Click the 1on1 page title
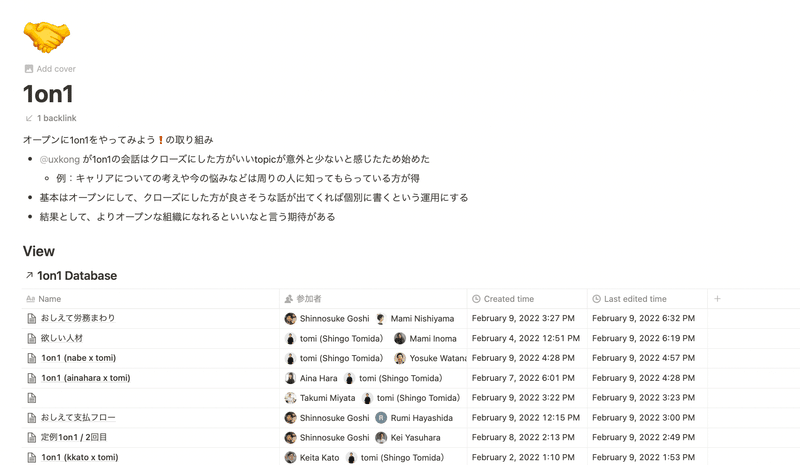800x465 pixels. click(x=48, y=94)
